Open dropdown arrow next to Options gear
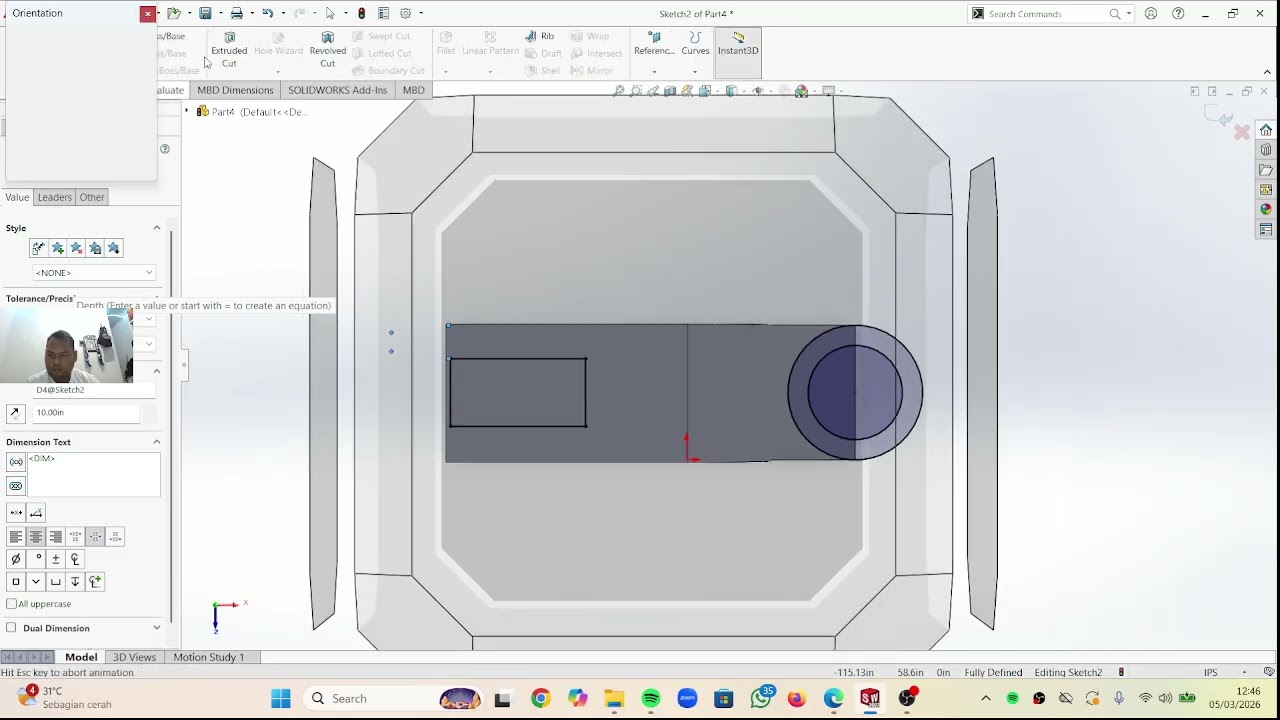 pyautogui.click(x=421, y=13)
